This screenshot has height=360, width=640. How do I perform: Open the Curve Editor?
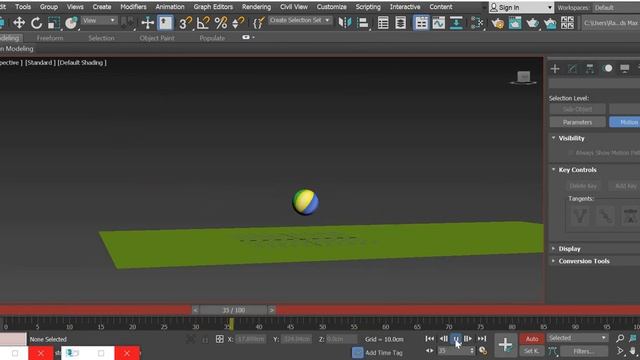pos(438,23)
